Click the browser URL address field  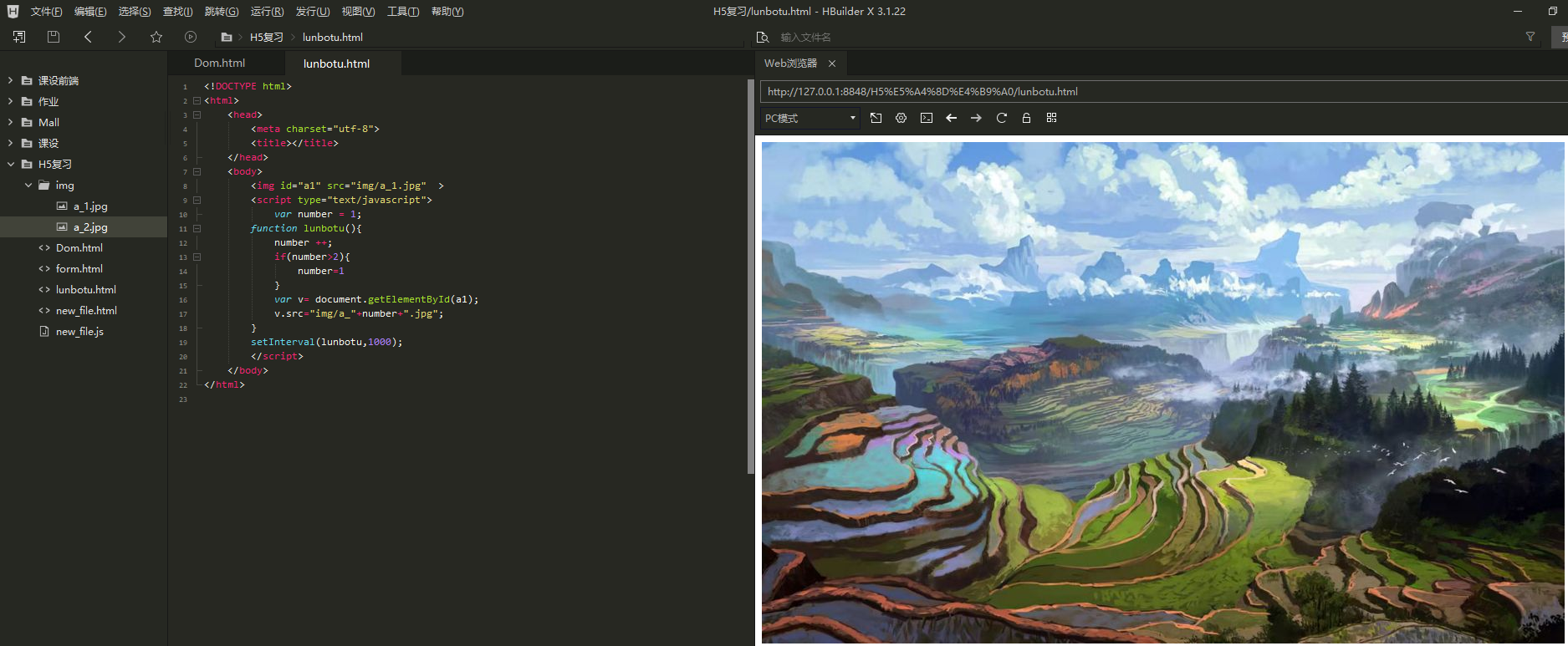1164,92
